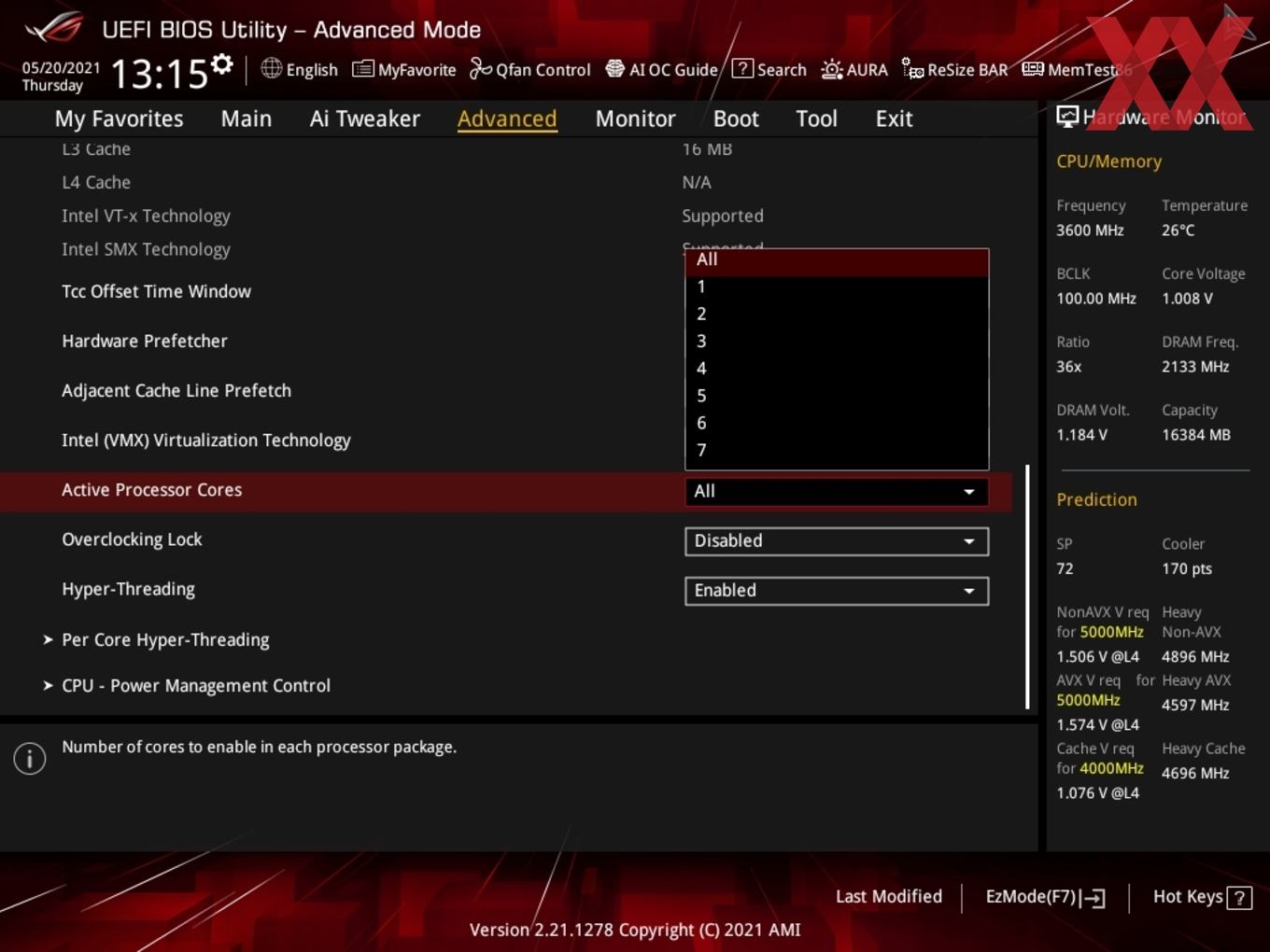Select Intel (VMX) Virtualization Technology row

tap(206, 440)
